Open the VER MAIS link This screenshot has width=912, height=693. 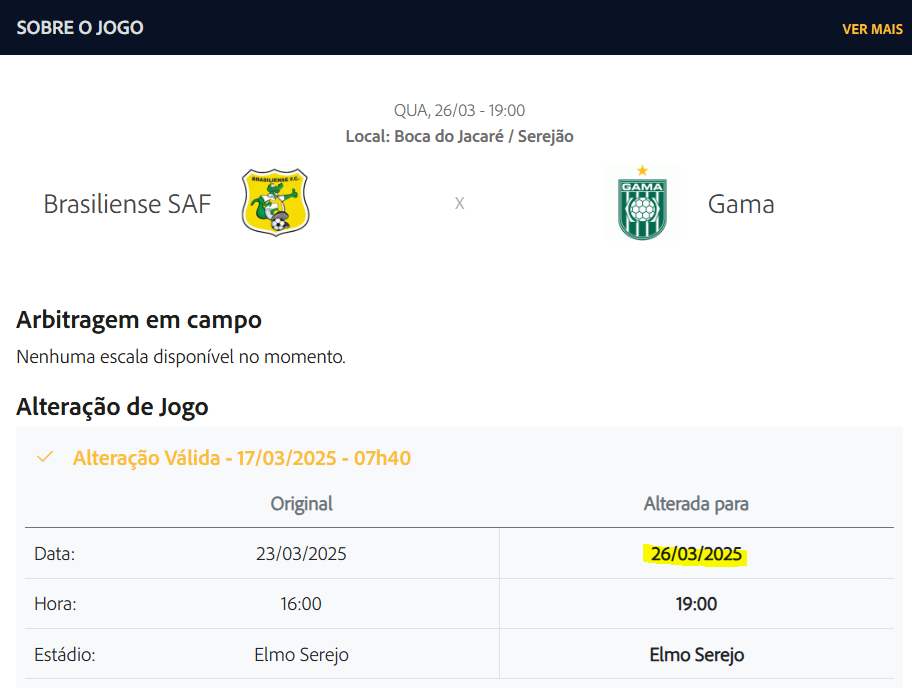click(x=872, y=29)
